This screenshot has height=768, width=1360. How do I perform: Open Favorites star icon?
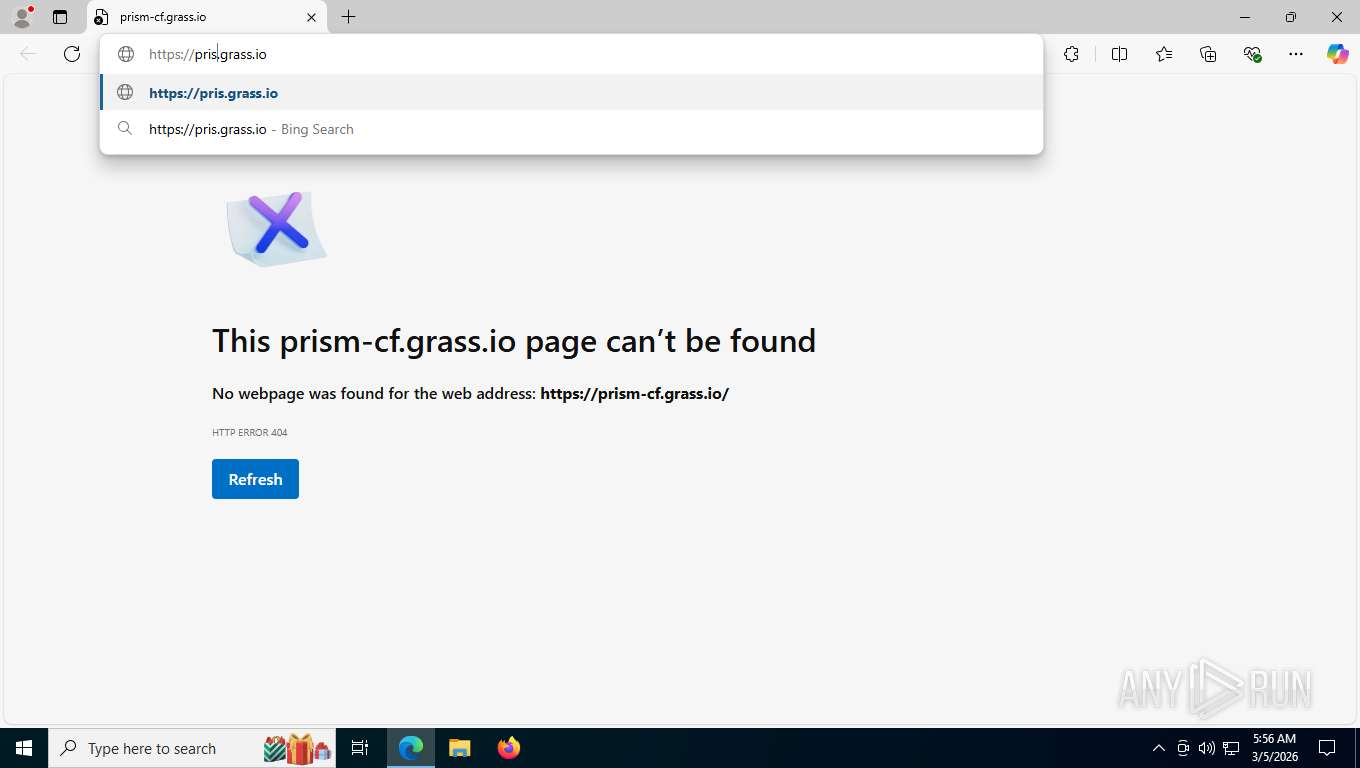coord(1164,54)
